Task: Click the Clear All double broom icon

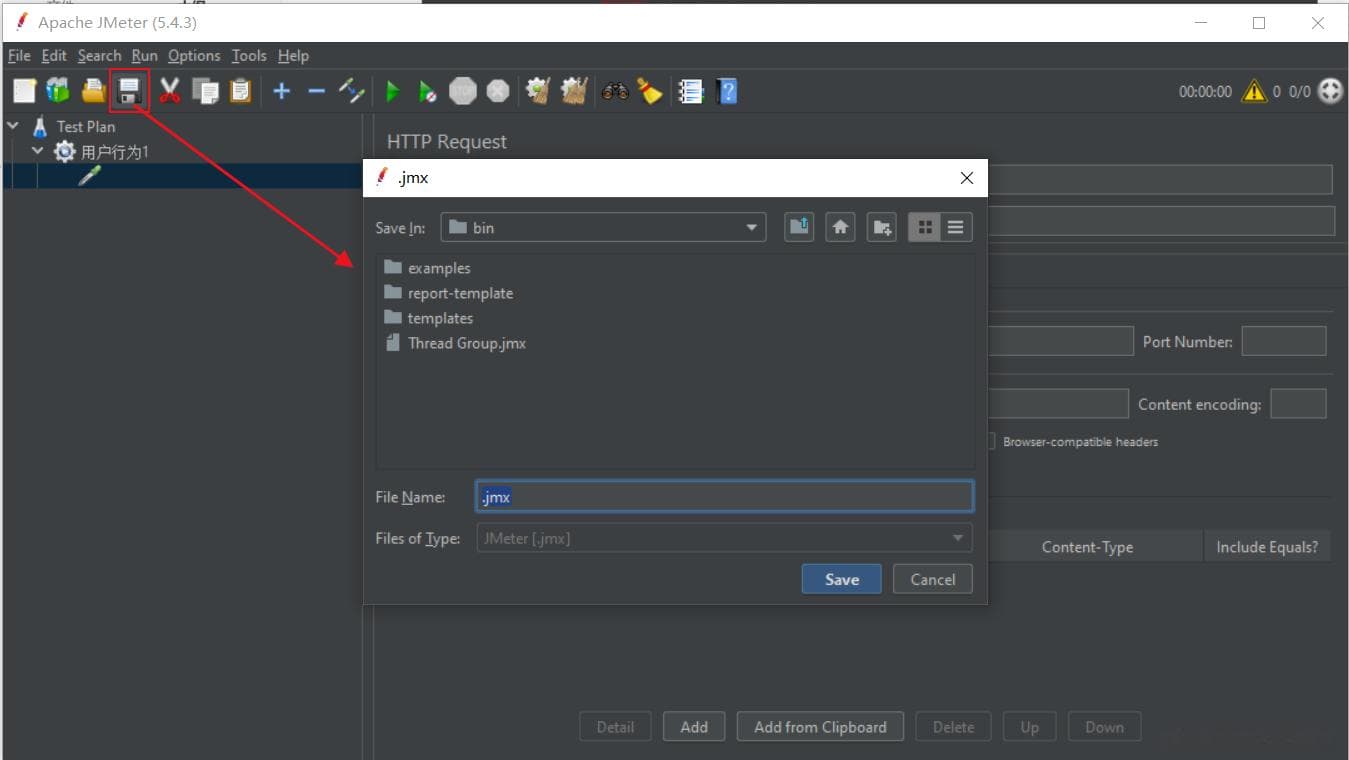Action: tap(574, 92)
